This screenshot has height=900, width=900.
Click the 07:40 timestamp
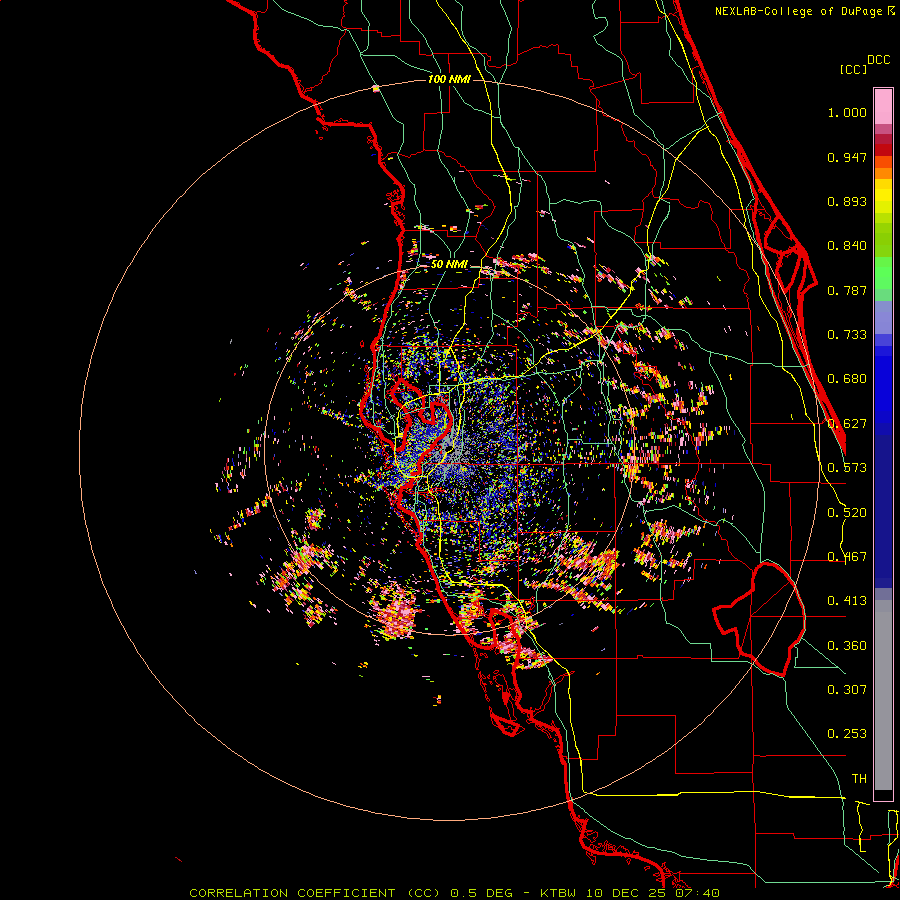coord(699,893)
